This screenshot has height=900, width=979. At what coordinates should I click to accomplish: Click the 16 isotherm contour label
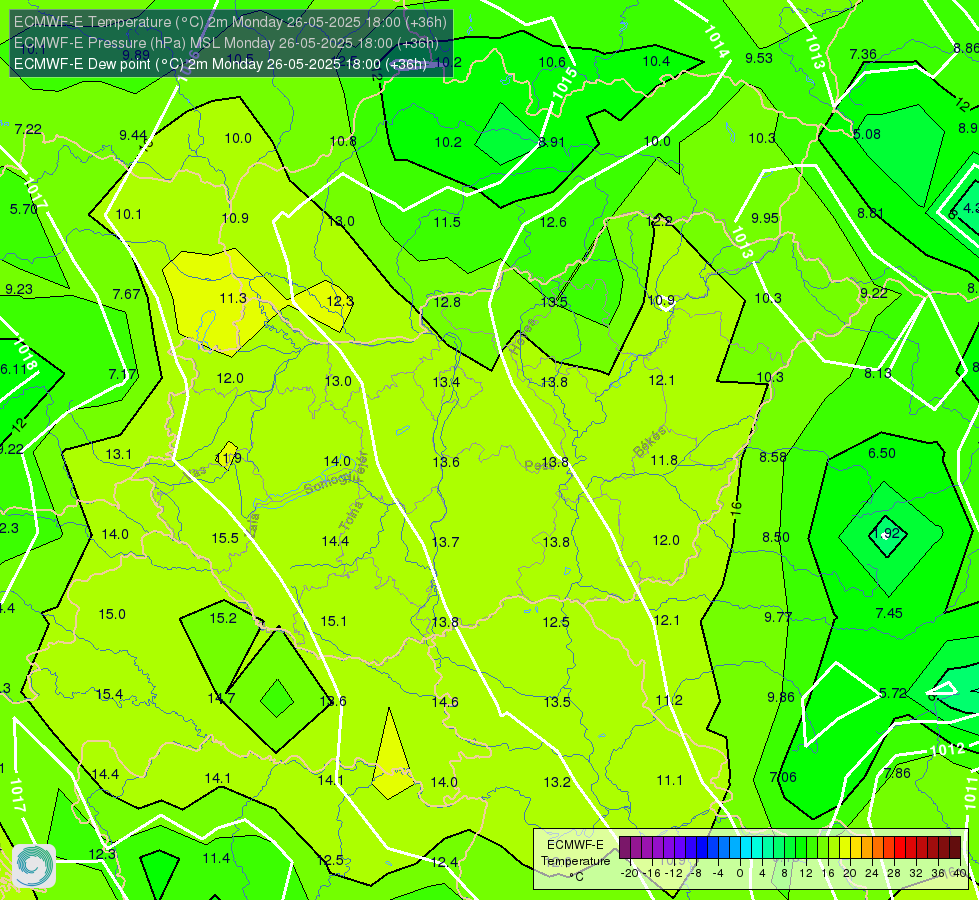coord(736,507)
